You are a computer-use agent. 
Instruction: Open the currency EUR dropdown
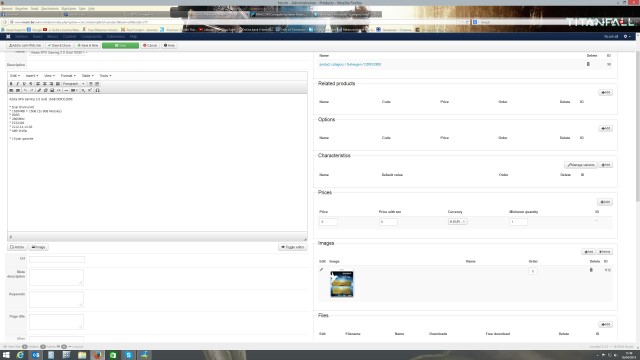[x=457, y=222]
